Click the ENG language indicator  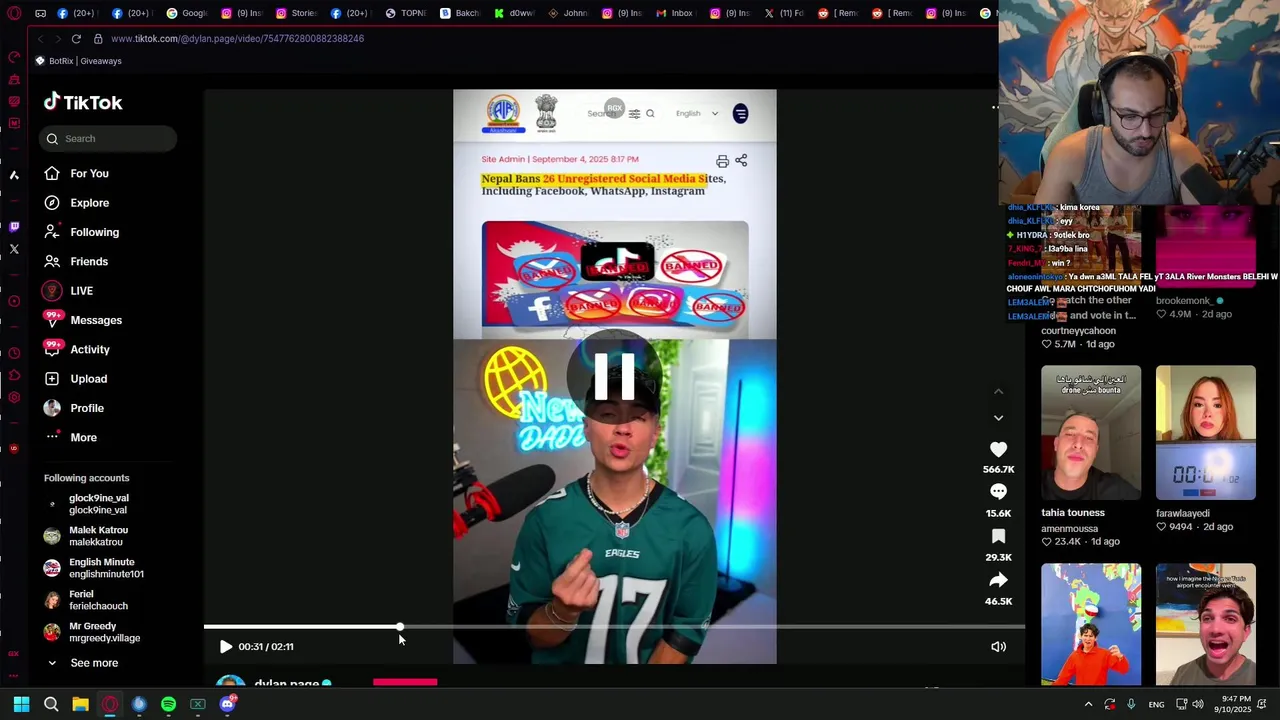[x=1156, y=704]
